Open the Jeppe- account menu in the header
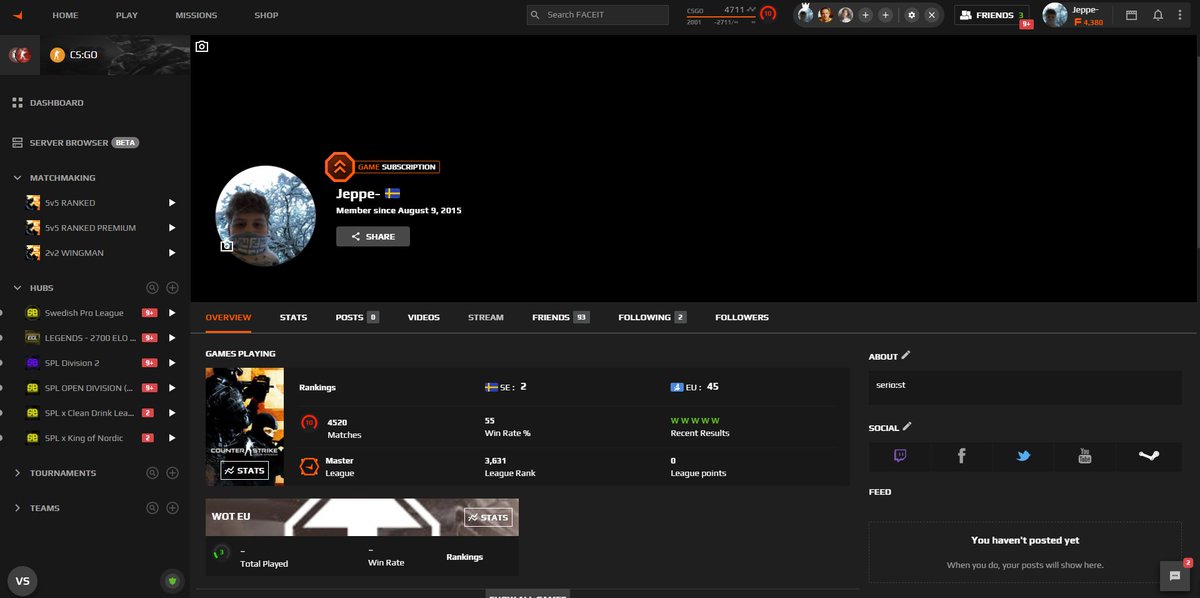Viewport: 1200px width, 598px height. 1075,15
